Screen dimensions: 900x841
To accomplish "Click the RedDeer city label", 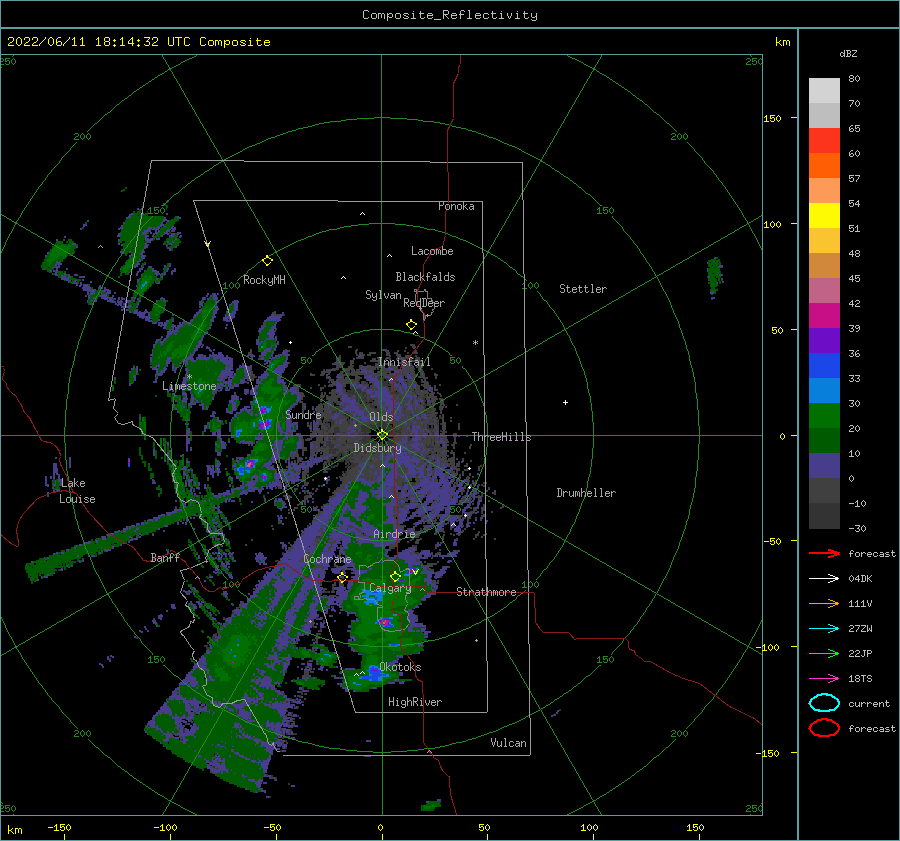I will (424, 303).
